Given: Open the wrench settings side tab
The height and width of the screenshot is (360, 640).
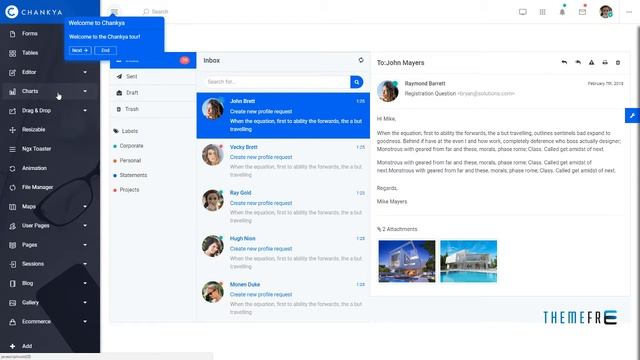Looking at the screenshot, I should 632,116.
